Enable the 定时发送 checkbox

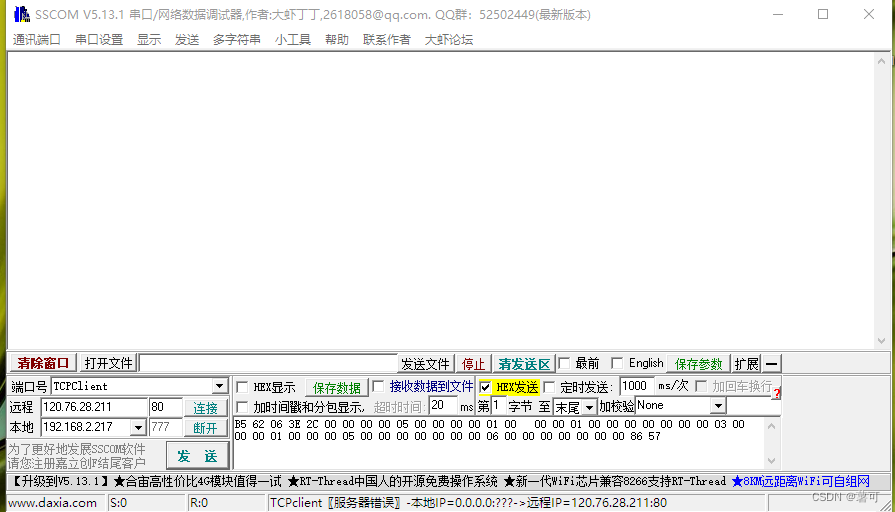pos(549,387)
